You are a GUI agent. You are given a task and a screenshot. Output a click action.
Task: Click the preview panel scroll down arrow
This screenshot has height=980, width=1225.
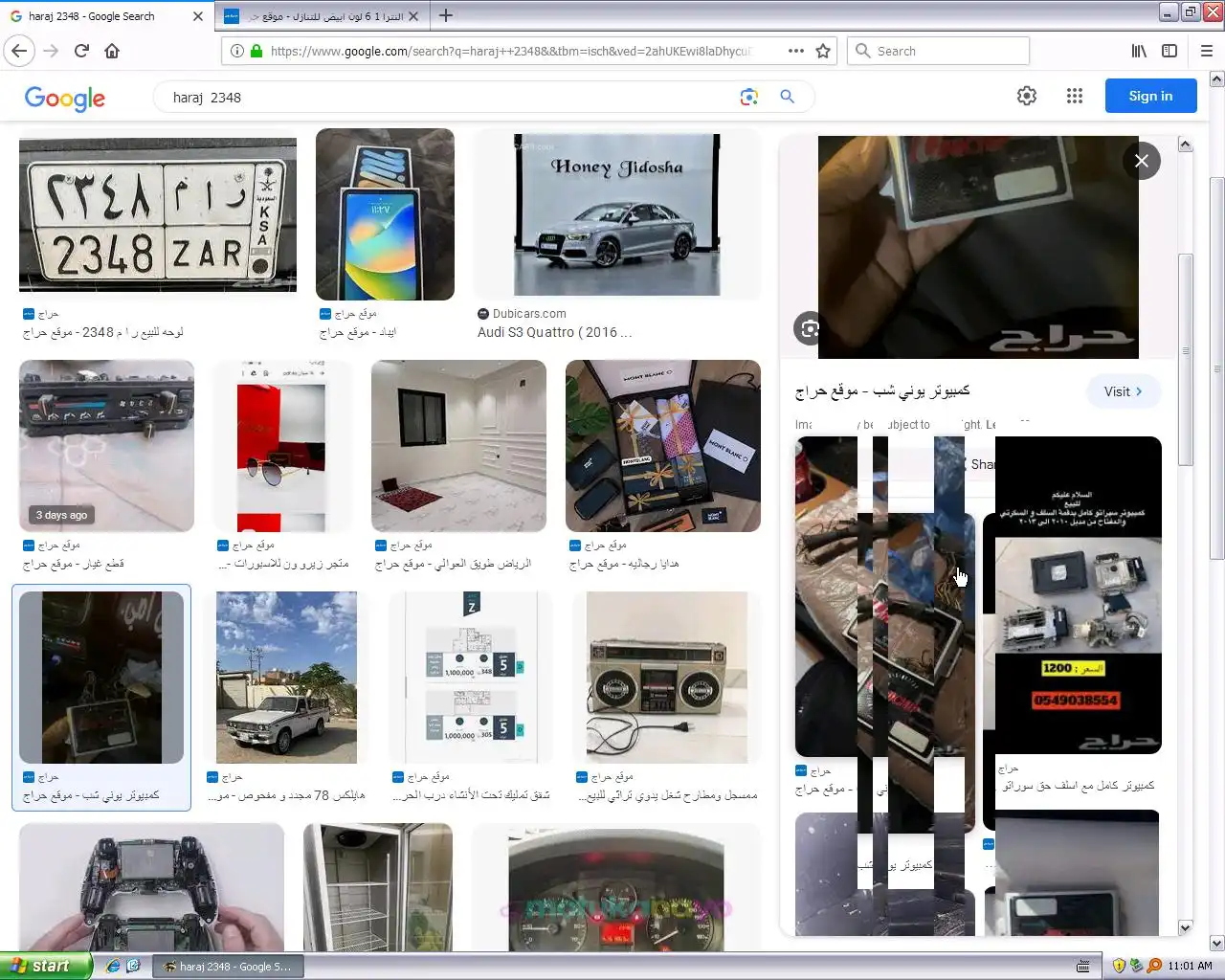click(x=1185, y=927)
